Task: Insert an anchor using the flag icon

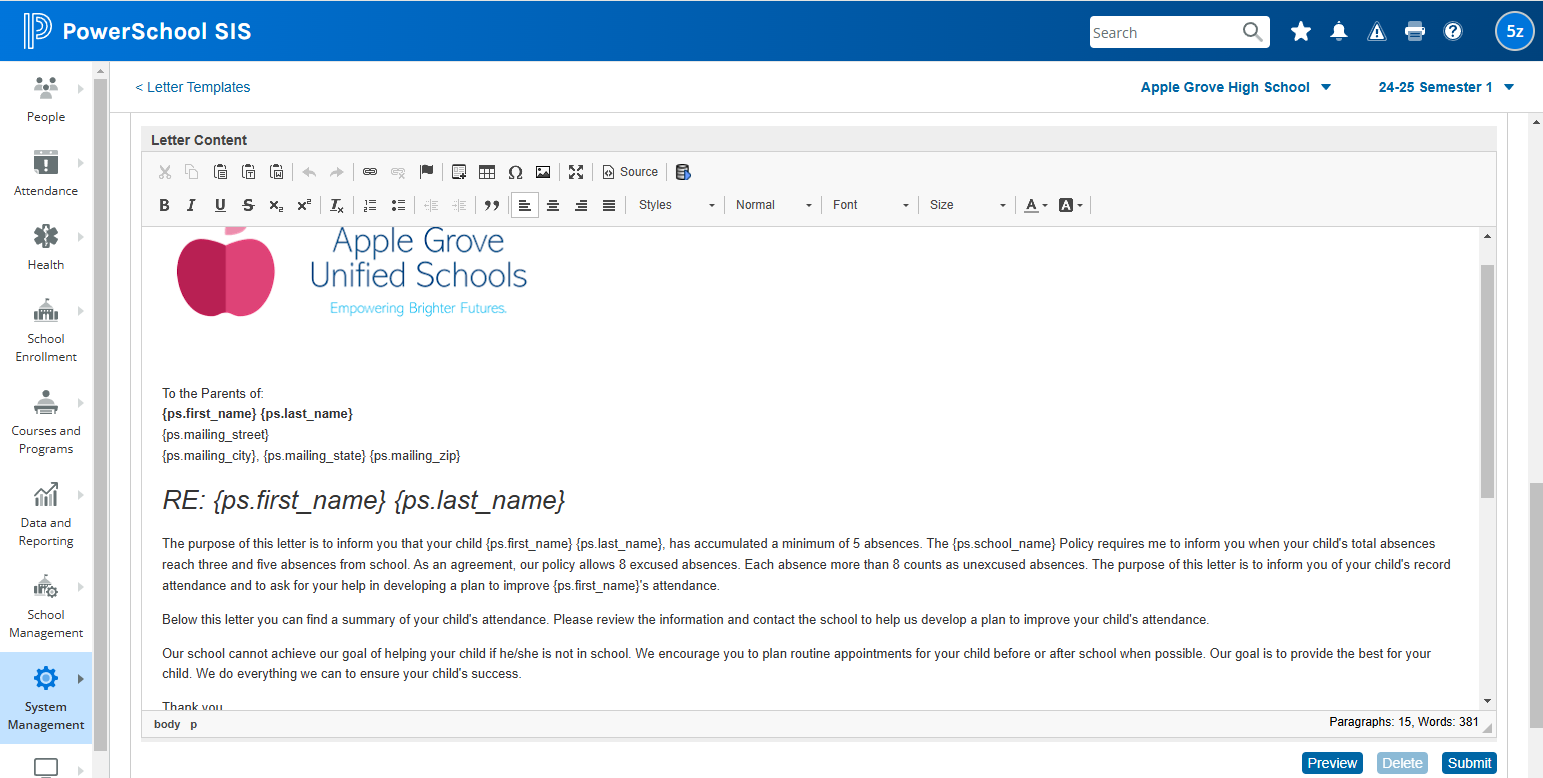Action: coord(427,172)
